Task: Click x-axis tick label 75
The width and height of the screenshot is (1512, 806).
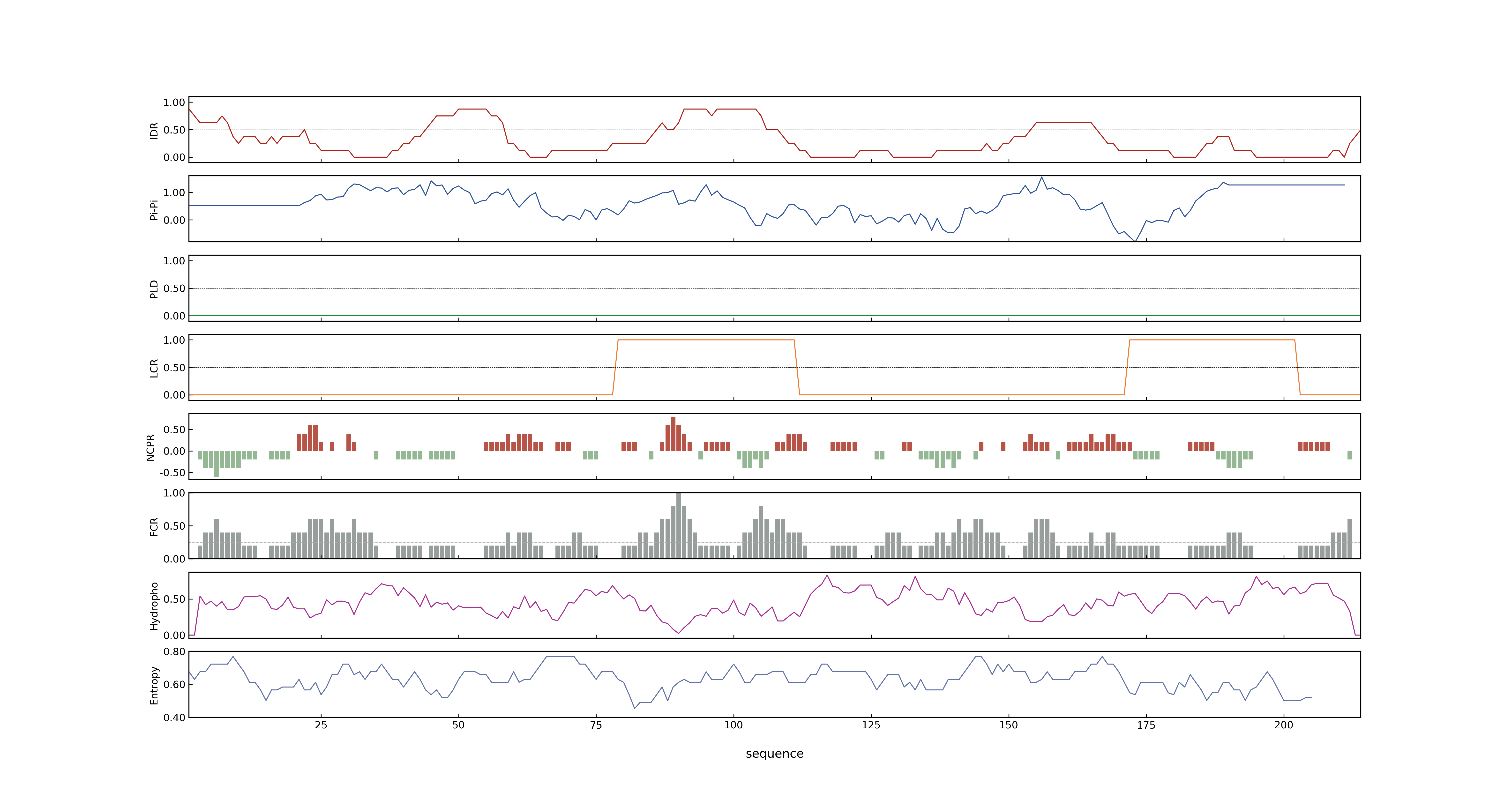Action: (x=596, y=725)
